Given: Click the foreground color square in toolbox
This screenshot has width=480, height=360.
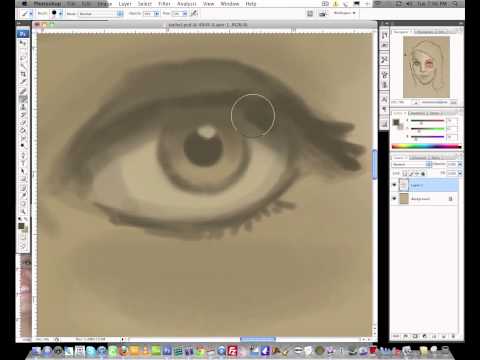Looking at the screenshot, I should (x=21, y=226).
